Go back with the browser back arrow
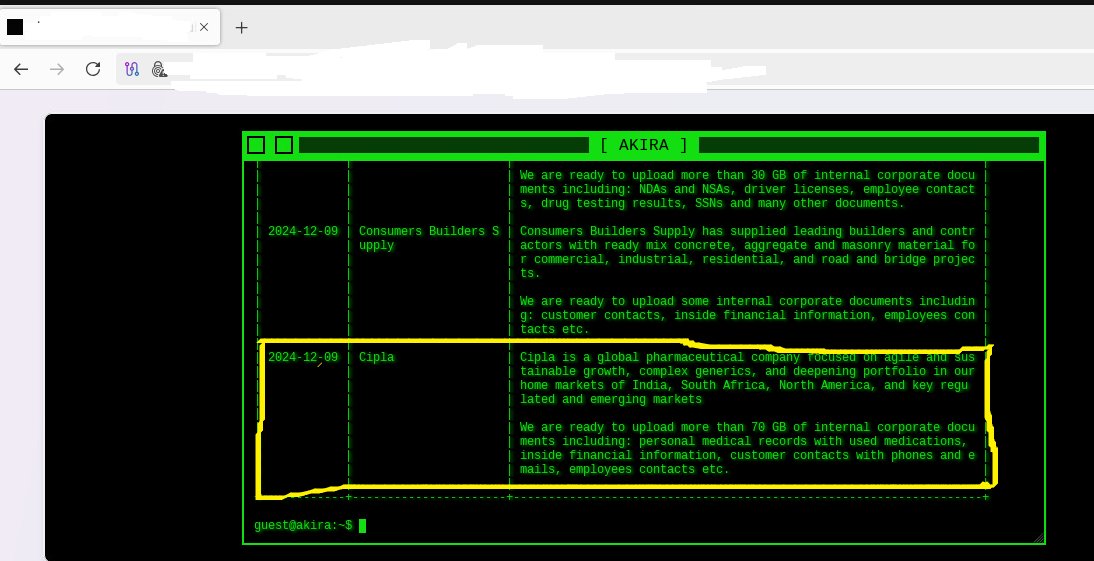1094x561 pixels. coord(21,69)
